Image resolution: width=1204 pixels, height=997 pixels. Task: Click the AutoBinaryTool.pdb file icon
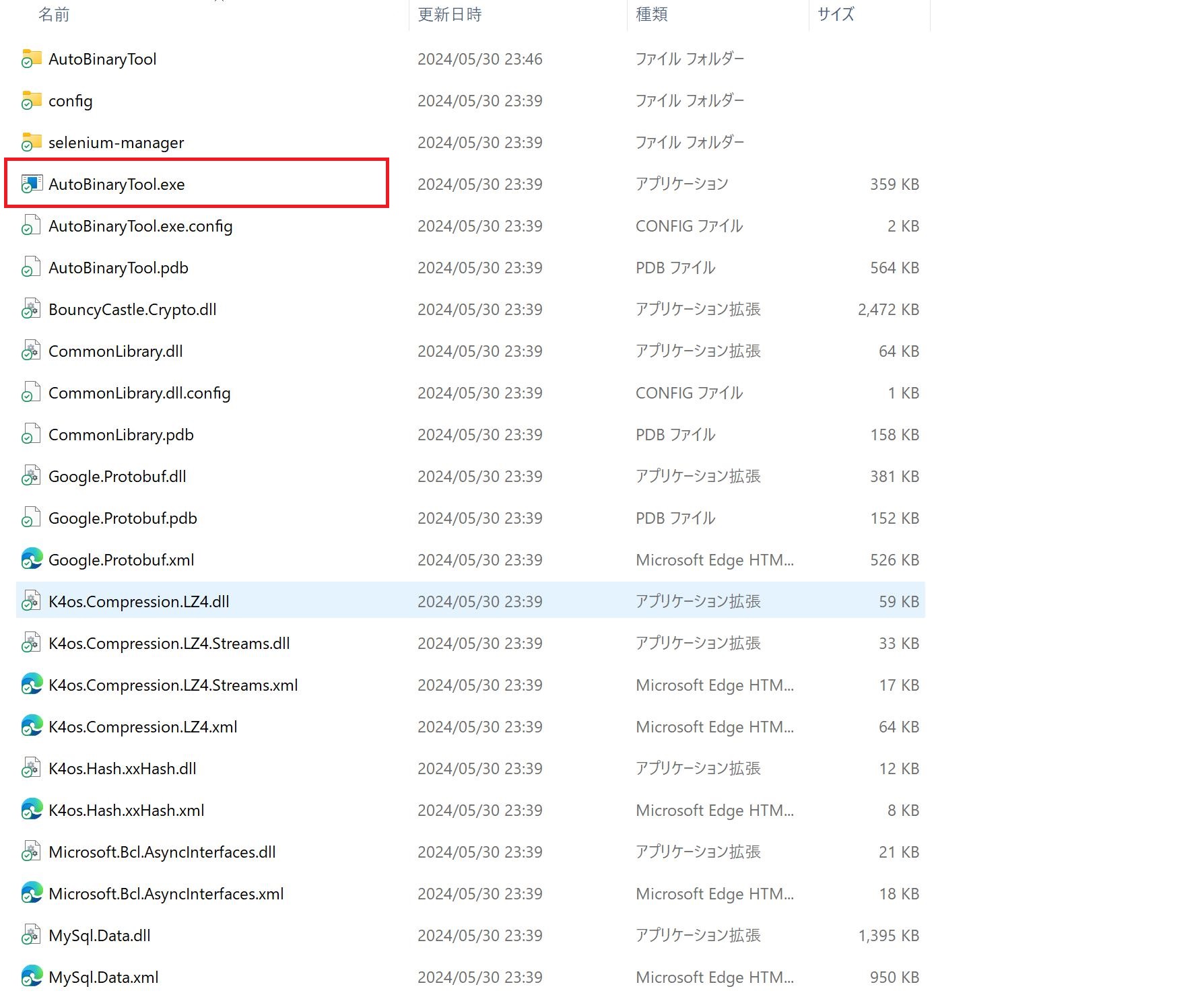click(x=32, y=267)
